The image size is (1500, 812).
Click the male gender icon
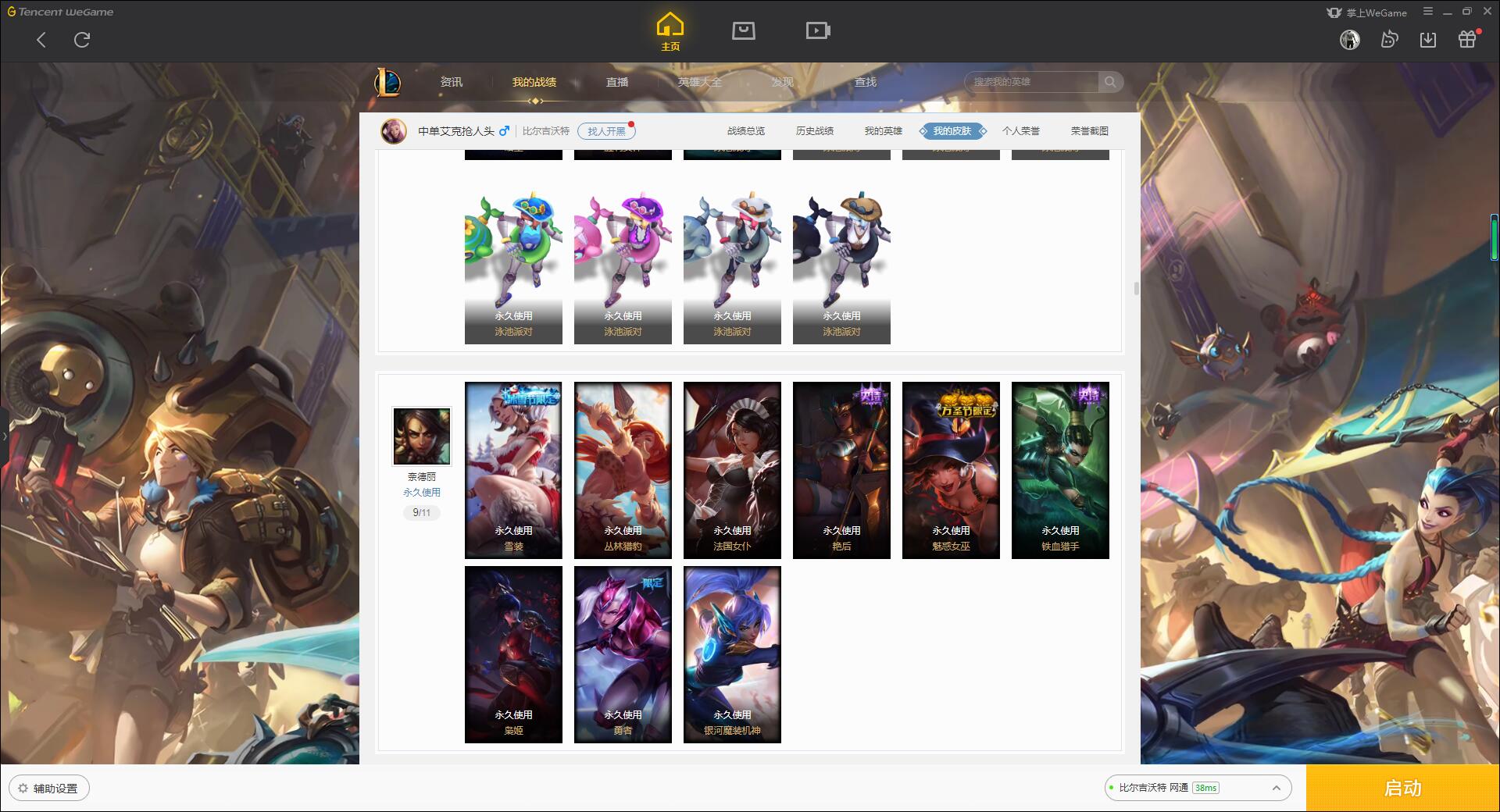pos(504,131)
